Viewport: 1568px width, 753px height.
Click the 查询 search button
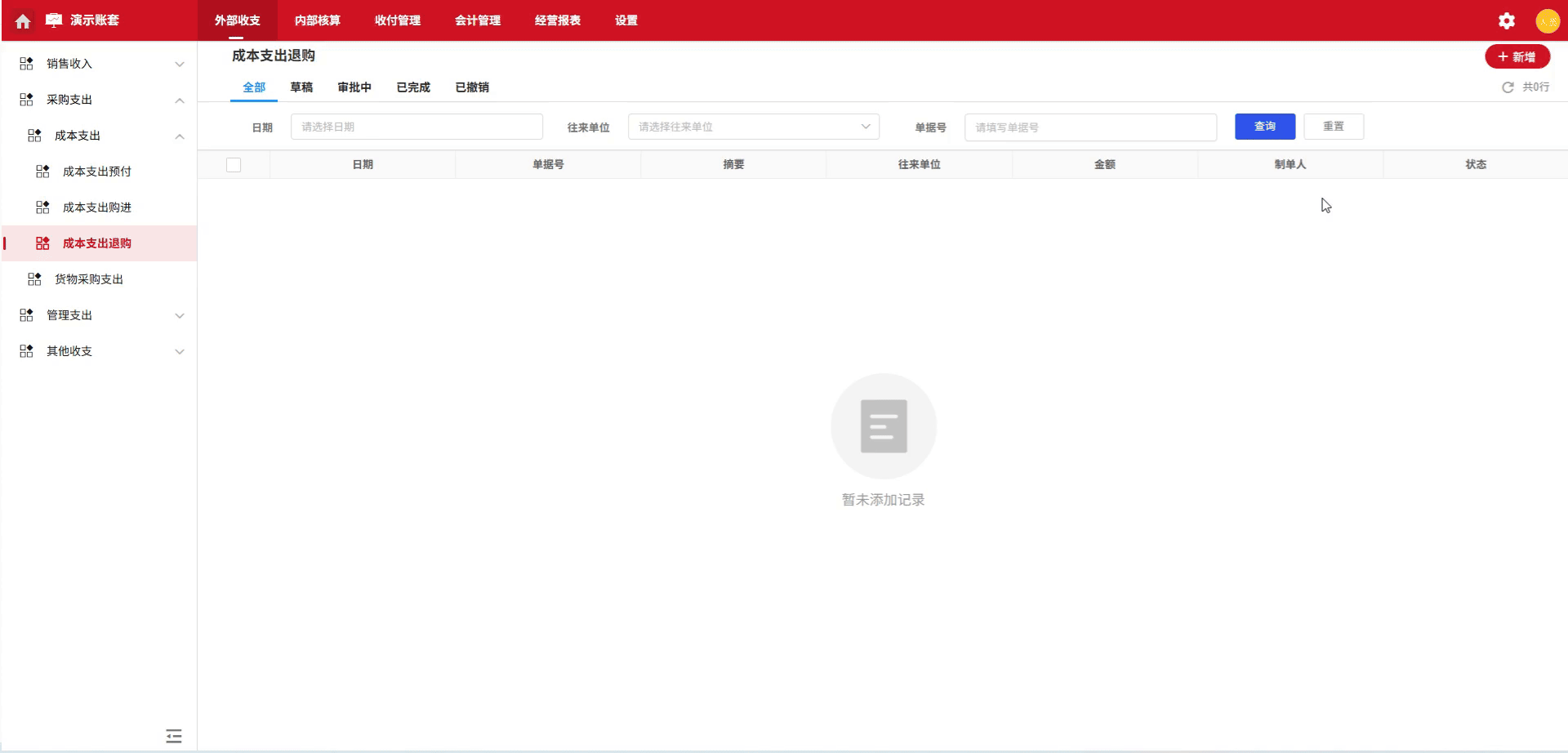[x=1264, y=127]
